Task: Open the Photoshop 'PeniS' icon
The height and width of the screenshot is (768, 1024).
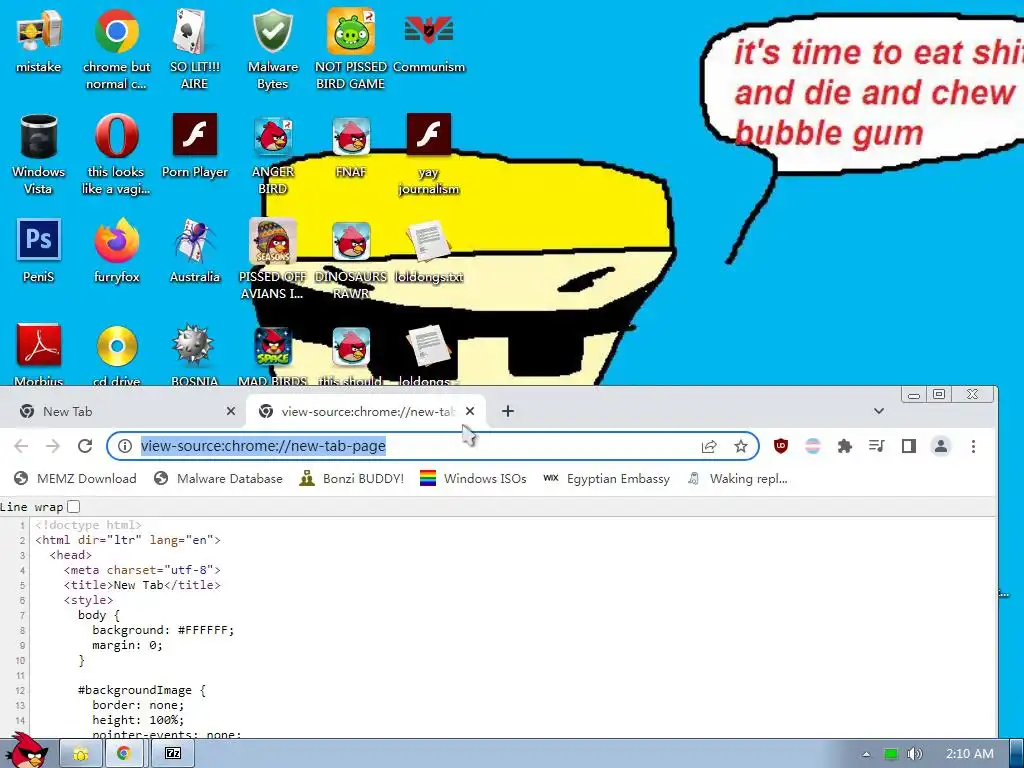Action: click(39, 251)
